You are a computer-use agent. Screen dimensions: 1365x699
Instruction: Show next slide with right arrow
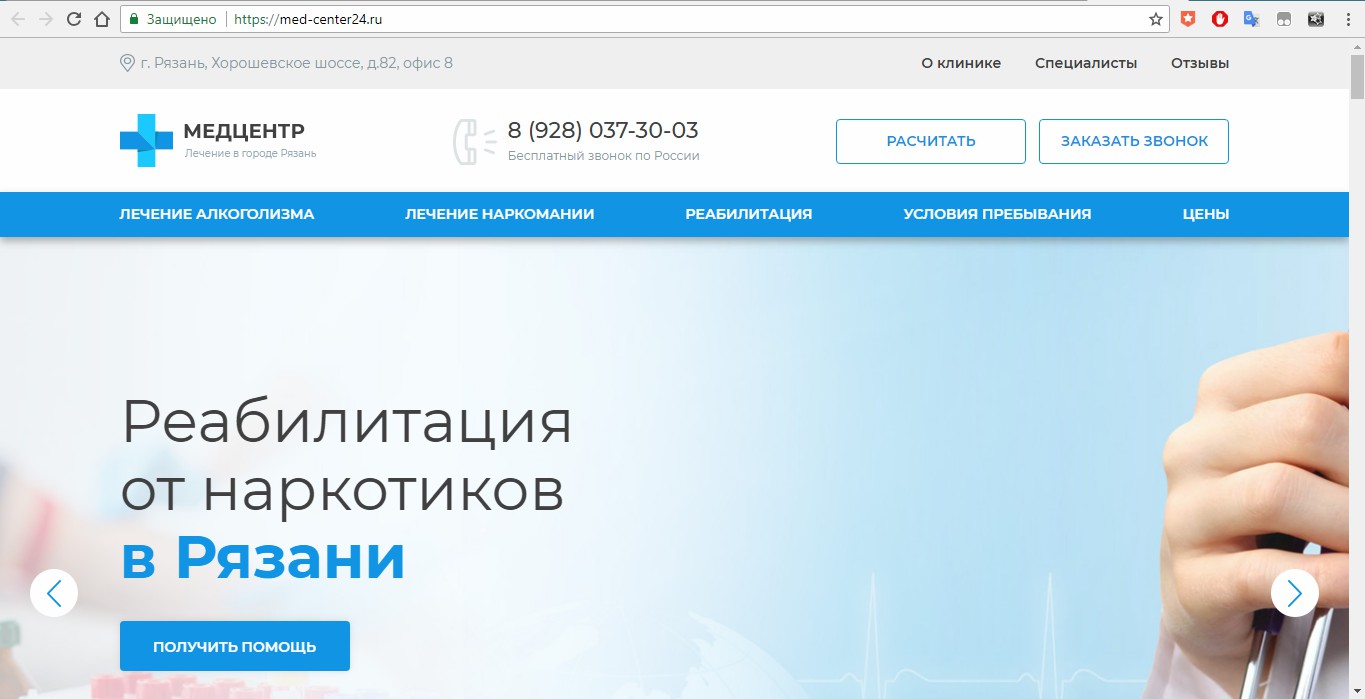pyautogui.click(x=1295, y=593)
